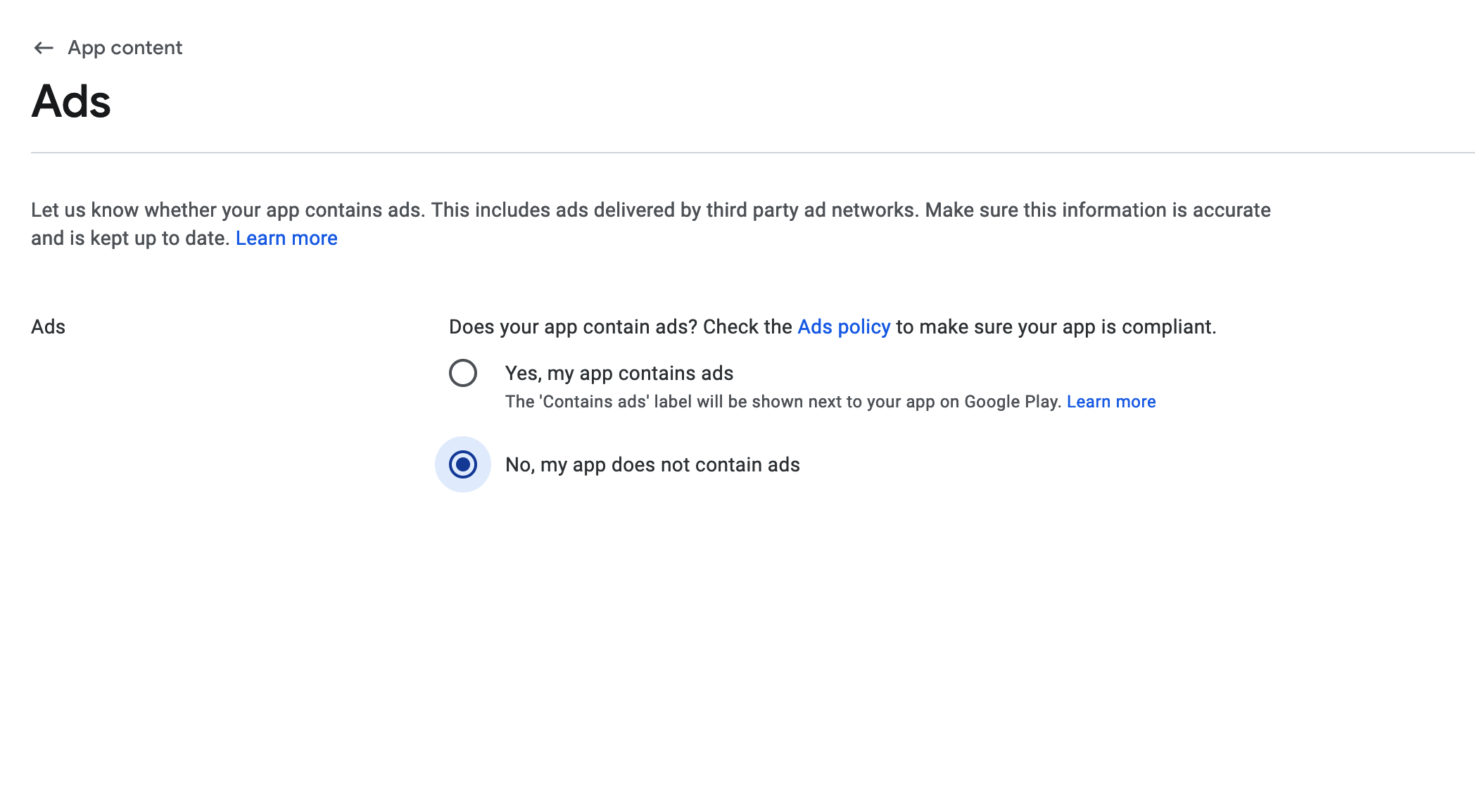Click the 'Contains ads' label helper text

click(783, 402)
